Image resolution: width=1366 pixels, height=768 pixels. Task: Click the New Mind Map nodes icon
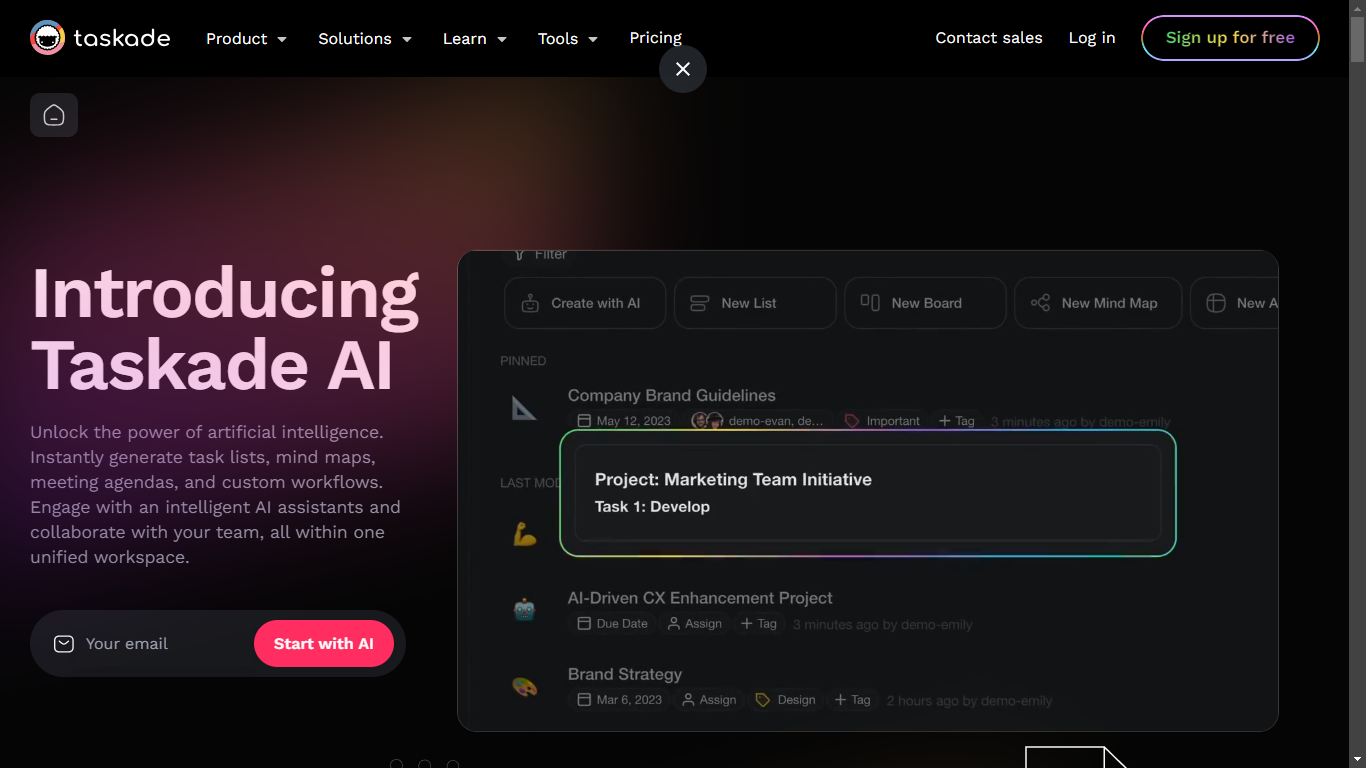1040,303
